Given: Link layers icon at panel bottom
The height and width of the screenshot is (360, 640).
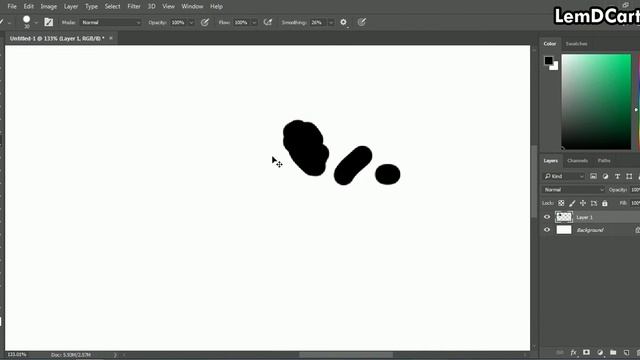Looking at the screenshot, I should 560,352.
